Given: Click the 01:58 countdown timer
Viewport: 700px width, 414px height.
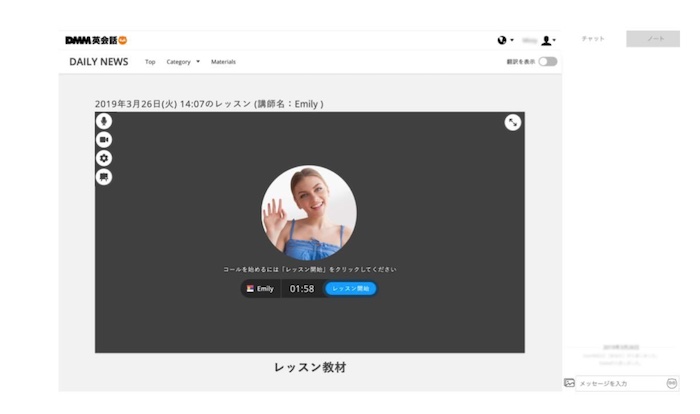Looking at the screenshot, I should tap(302, 289).
